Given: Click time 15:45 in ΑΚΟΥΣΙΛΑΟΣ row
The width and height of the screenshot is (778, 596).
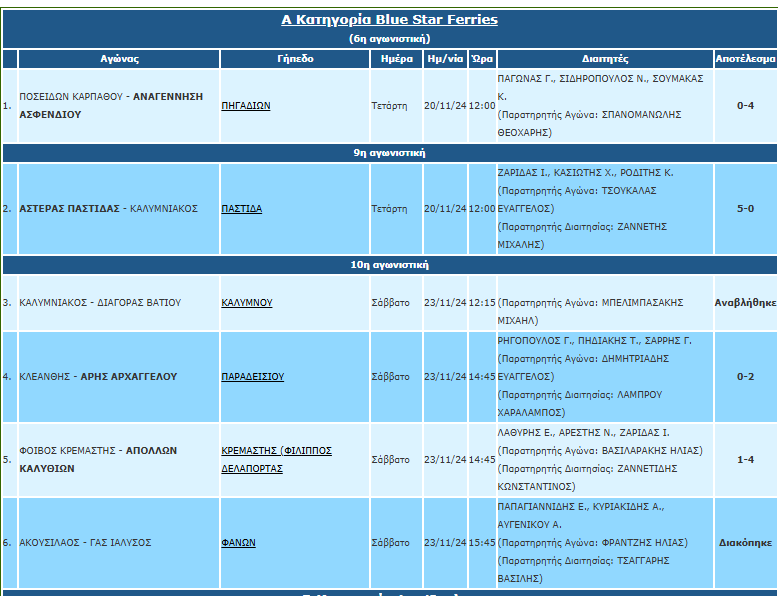Looking at the screenshot, I should coord(482,543).
